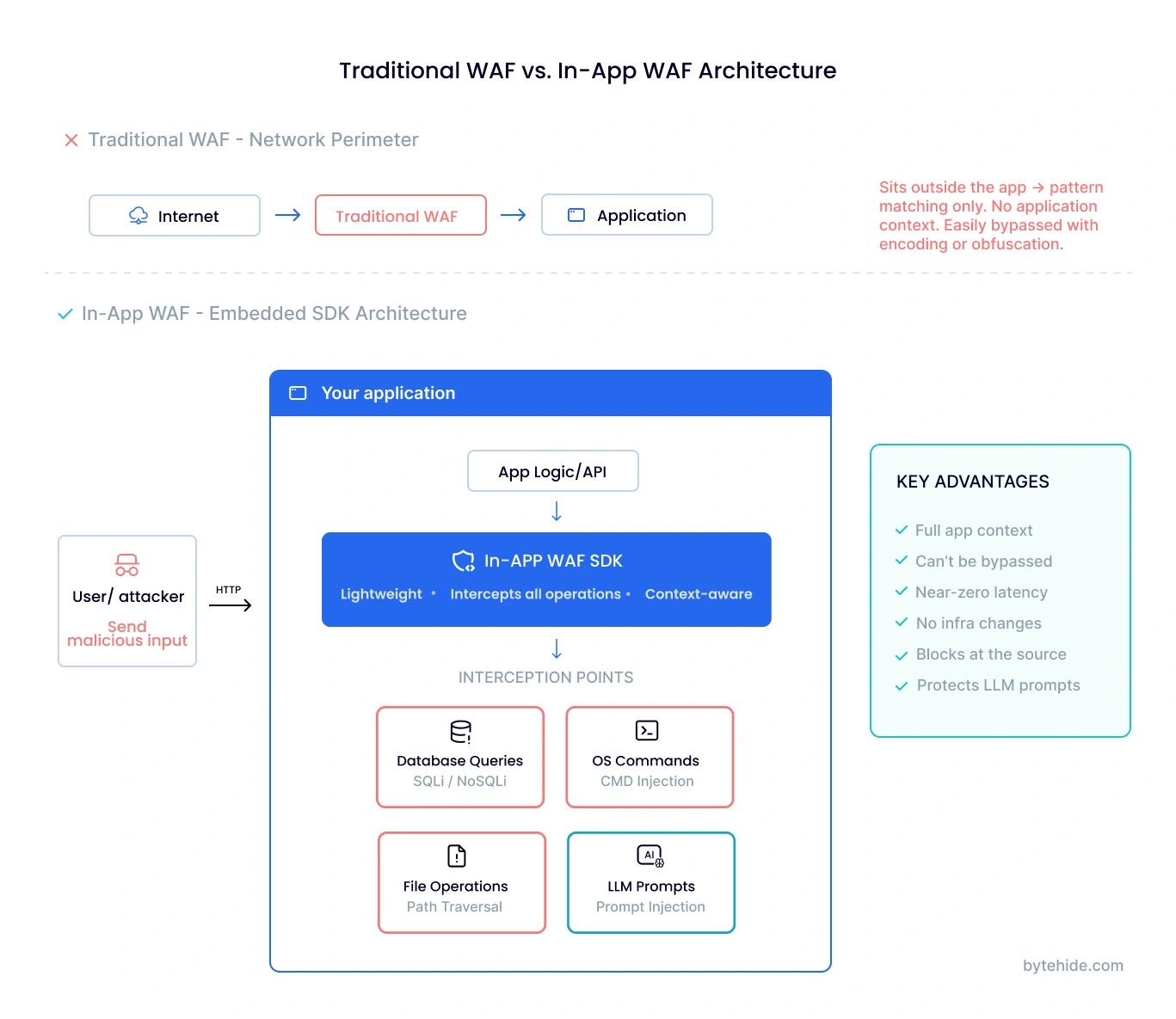
Task: Select the Traditional WAF node
Action: (x=399, y=215)
